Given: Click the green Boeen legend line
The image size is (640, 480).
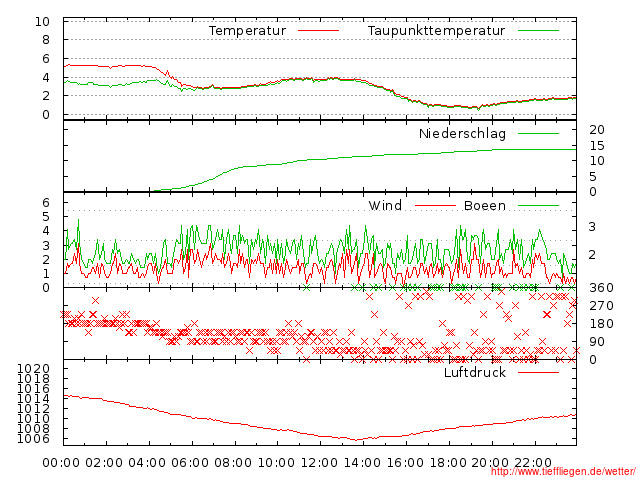Looking at the screenshot, I should coord(538,206).
